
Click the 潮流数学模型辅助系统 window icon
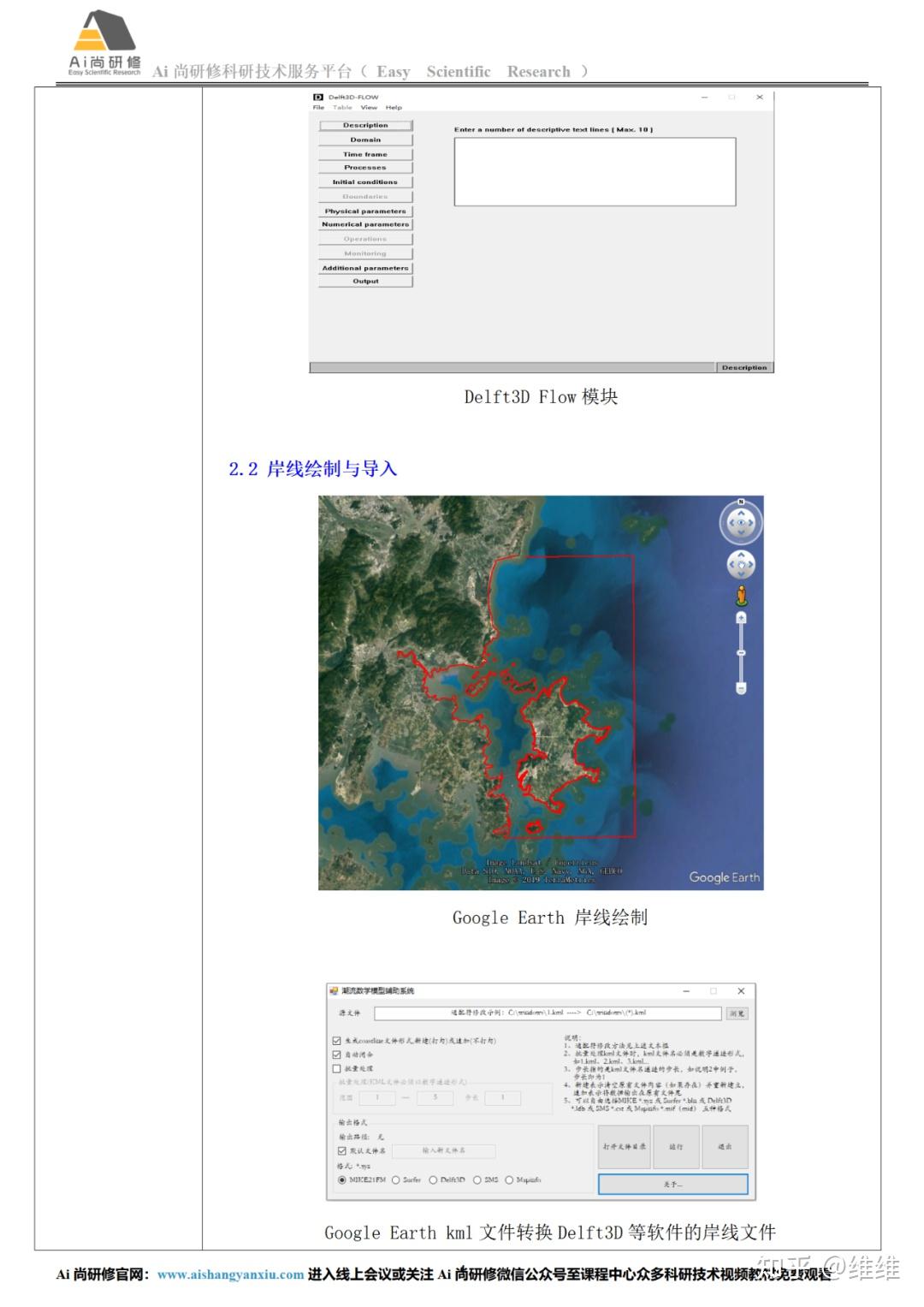[335, 990]
